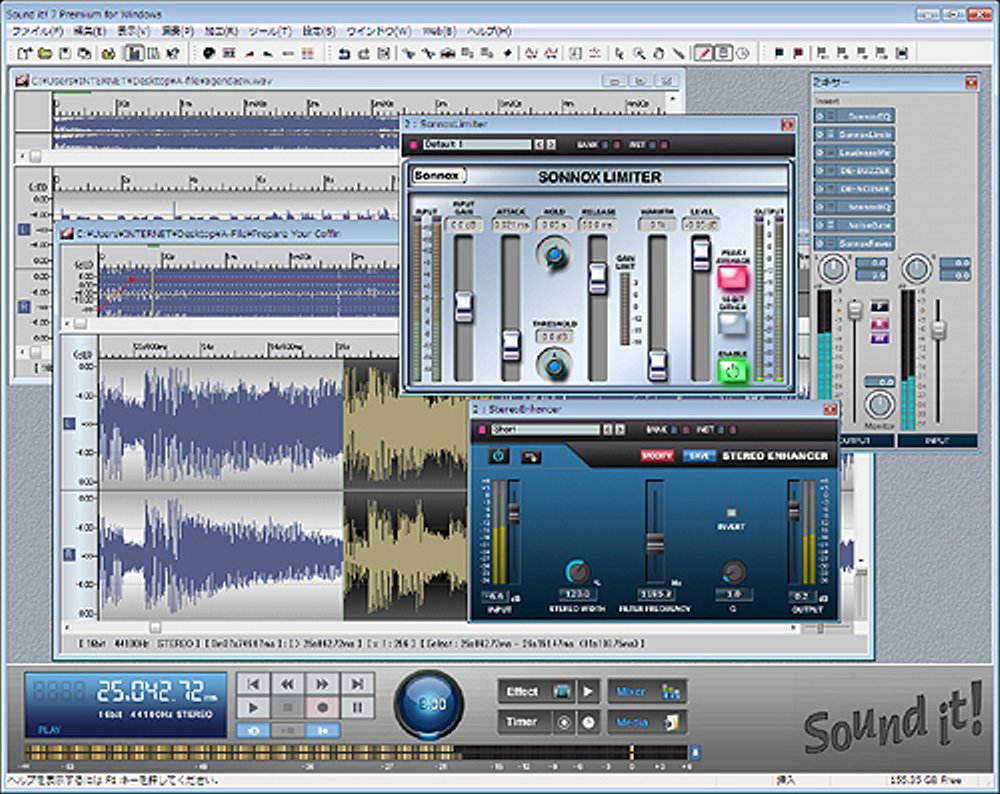Viewport: 1000px width, 794px height.
Task: Click the fast-forward button in transport
Action: tap(323, 684)
